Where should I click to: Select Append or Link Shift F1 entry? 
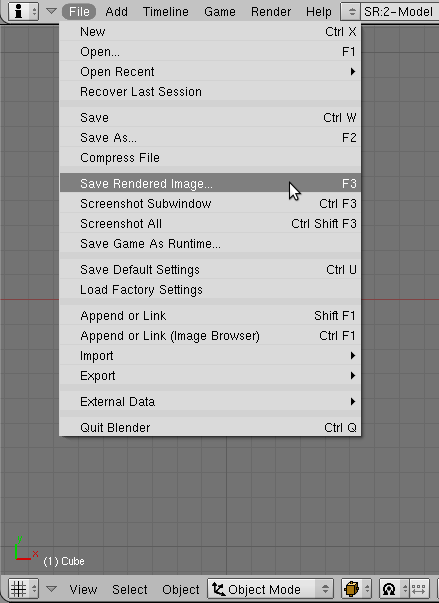pyautogui.click(x=210, y=315)
